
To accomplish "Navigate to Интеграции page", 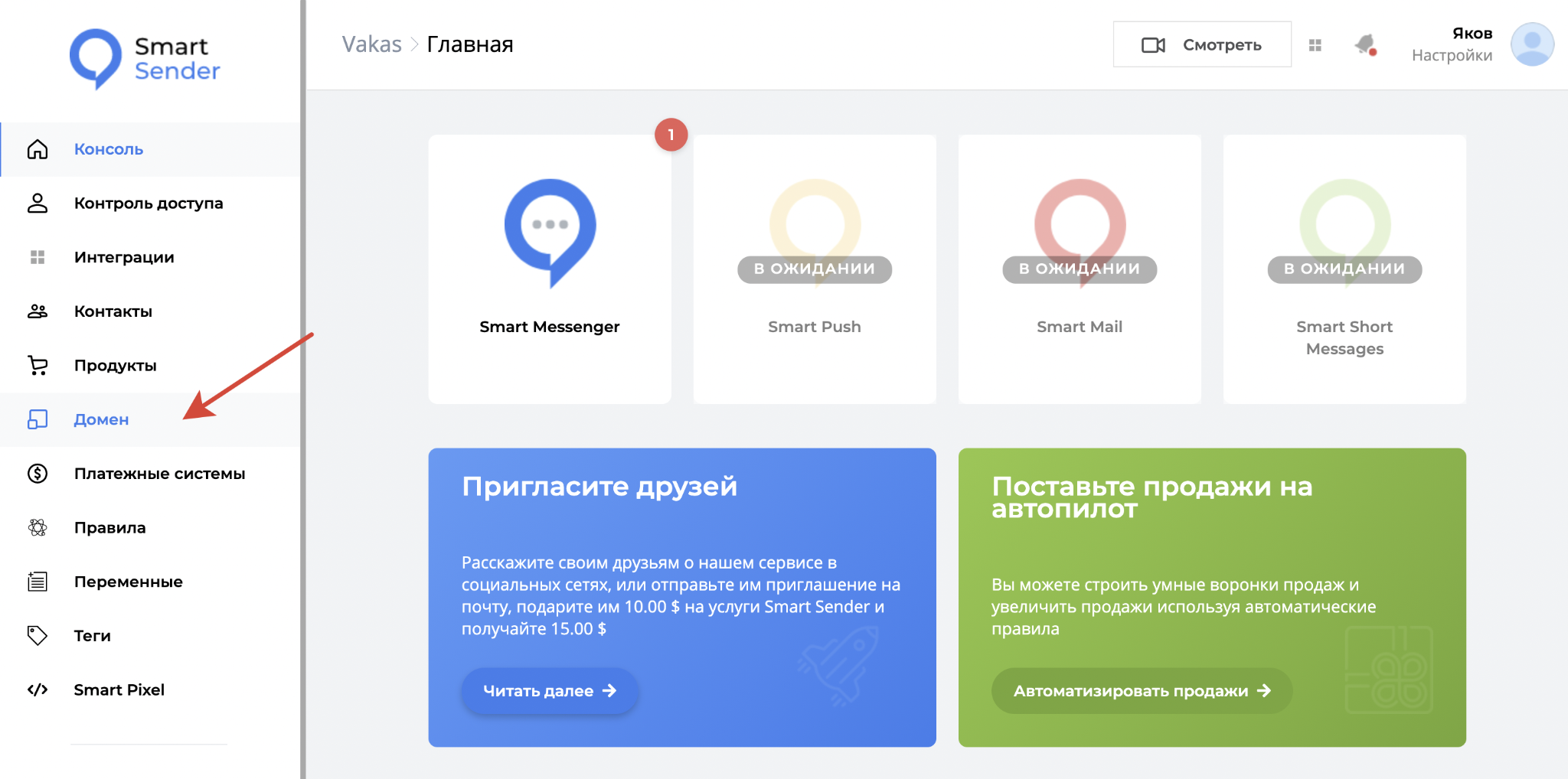I will click(124, 257).
